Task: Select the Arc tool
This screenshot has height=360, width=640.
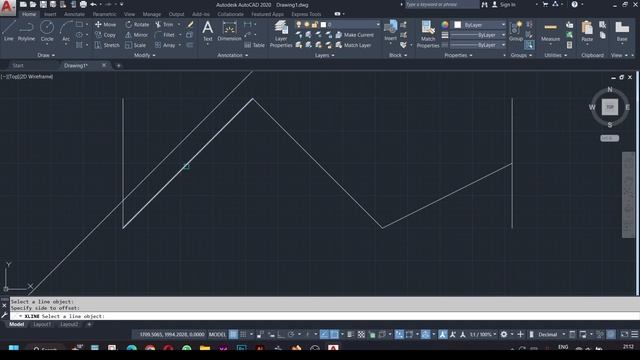Action: coord(66,31)
